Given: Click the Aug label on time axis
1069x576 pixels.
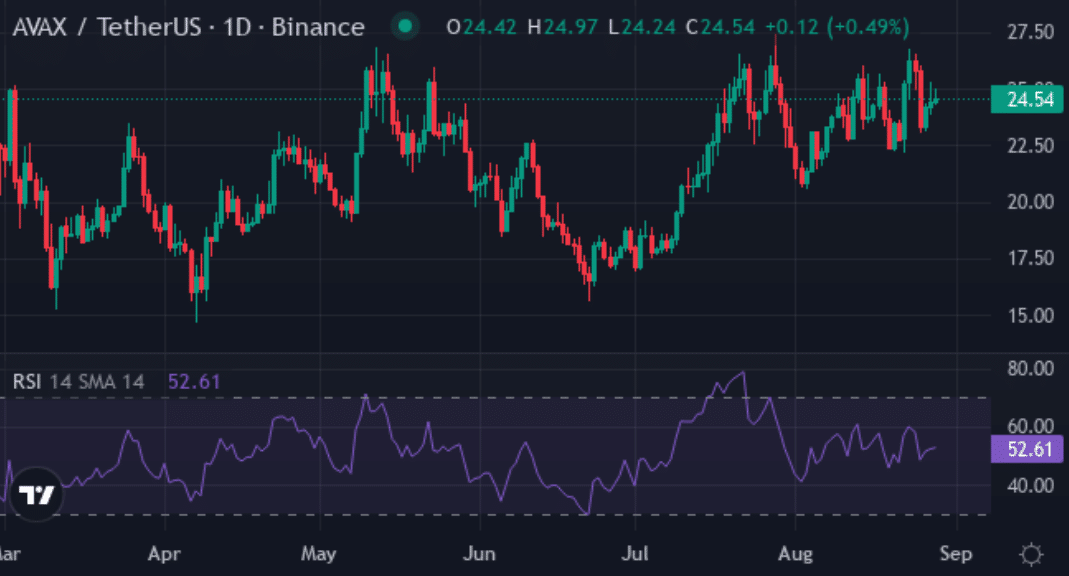Looking at the screenshot, I should [x=795, y=554].
